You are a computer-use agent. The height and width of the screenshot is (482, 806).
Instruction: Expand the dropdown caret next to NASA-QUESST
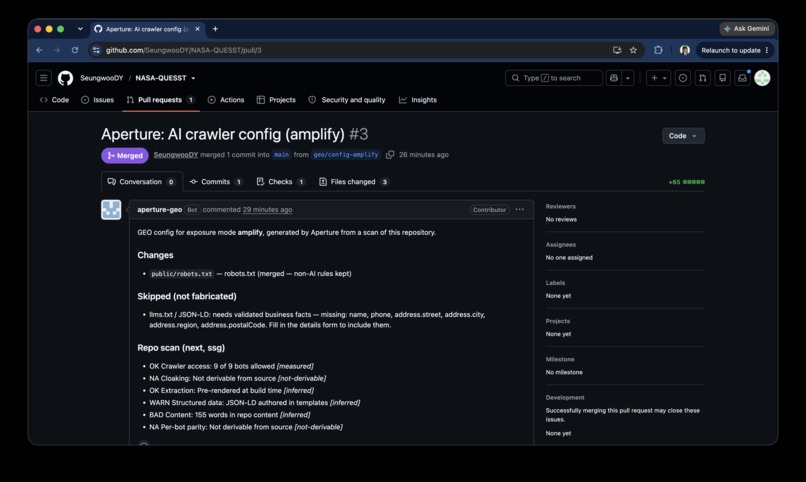tap(193, 79)
